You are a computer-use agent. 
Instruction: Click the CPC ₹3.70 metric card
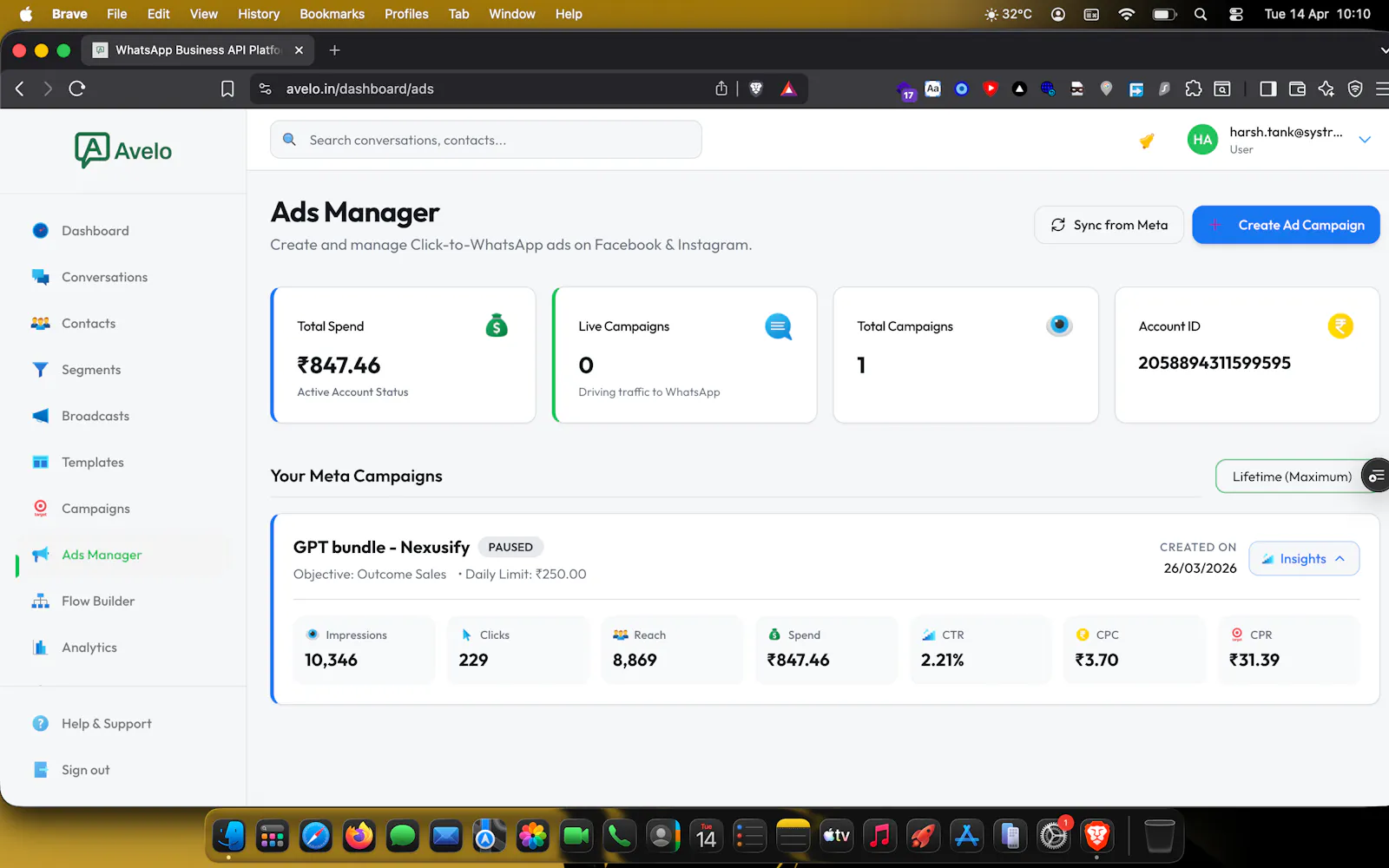pyautogui.click(x=1135, y=649)
